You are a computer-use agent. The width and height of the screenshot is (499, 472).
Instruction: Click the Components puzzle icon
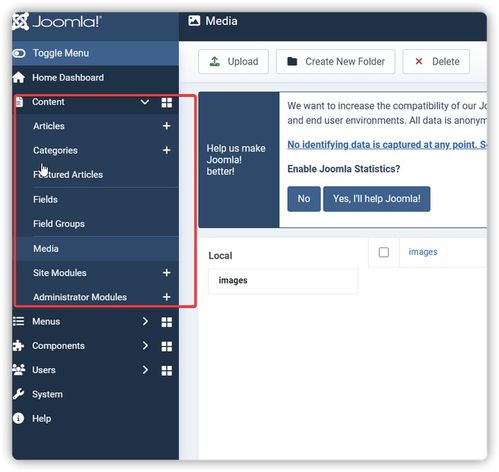coord(18,346)
